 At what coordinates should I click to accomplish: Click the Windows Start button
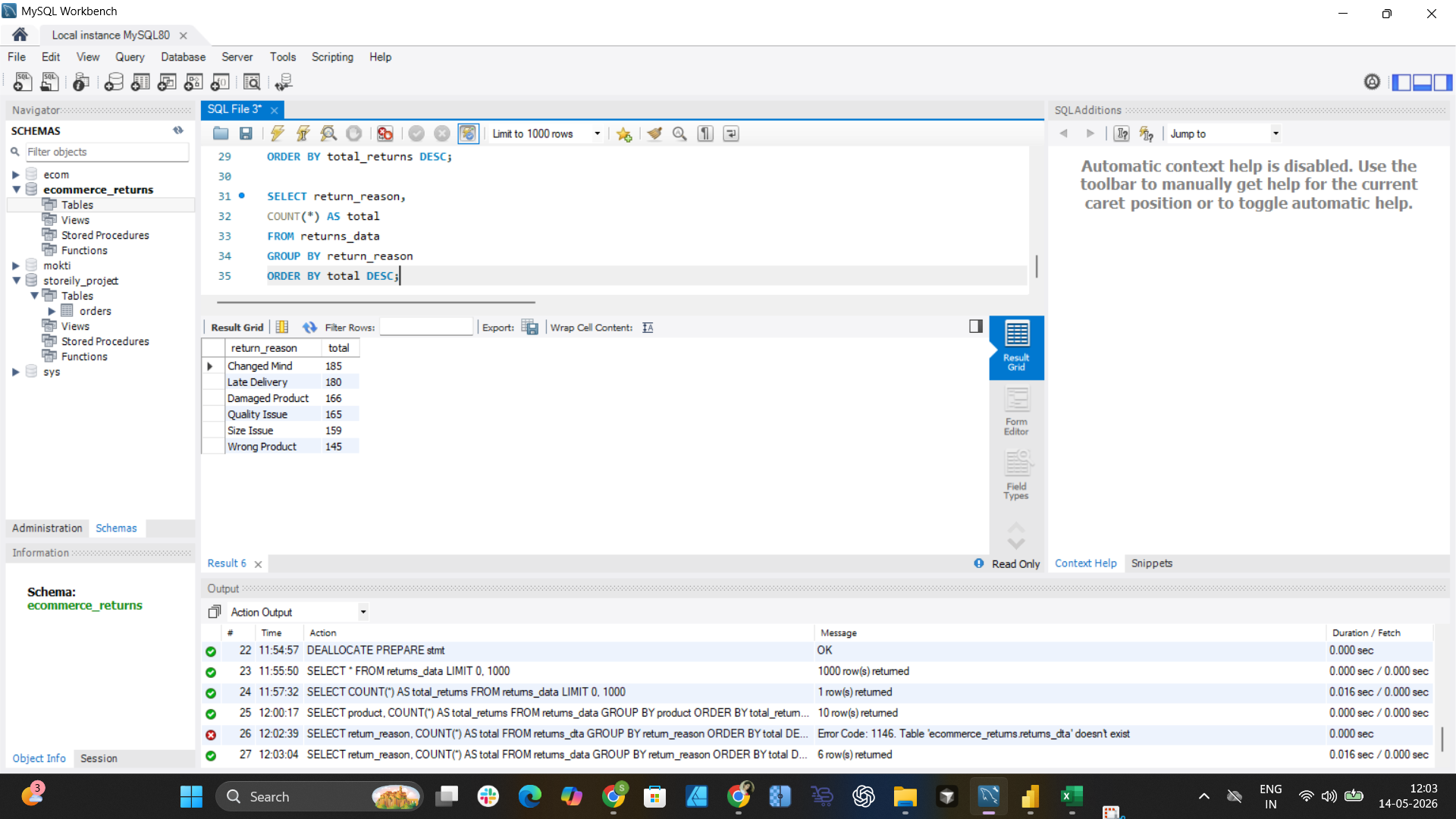click(191, 796)
